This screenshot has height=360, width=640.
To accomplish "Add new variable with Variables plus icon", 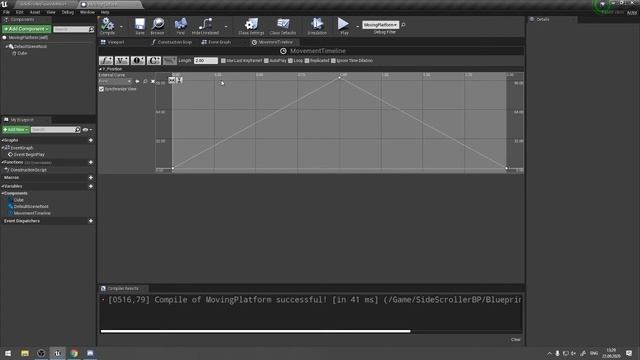I will point(91,186).
